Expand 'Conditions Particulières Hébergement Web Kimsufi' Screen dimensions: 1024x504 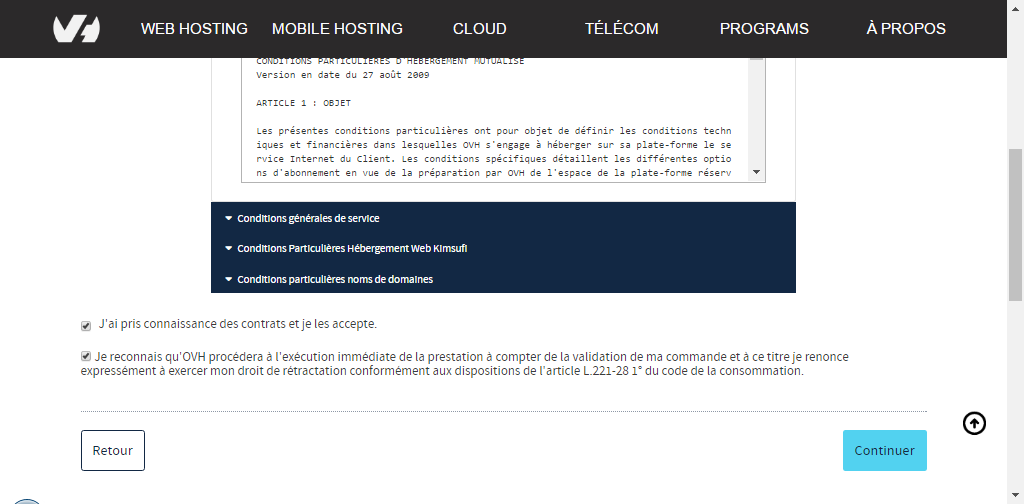(504, 249)
